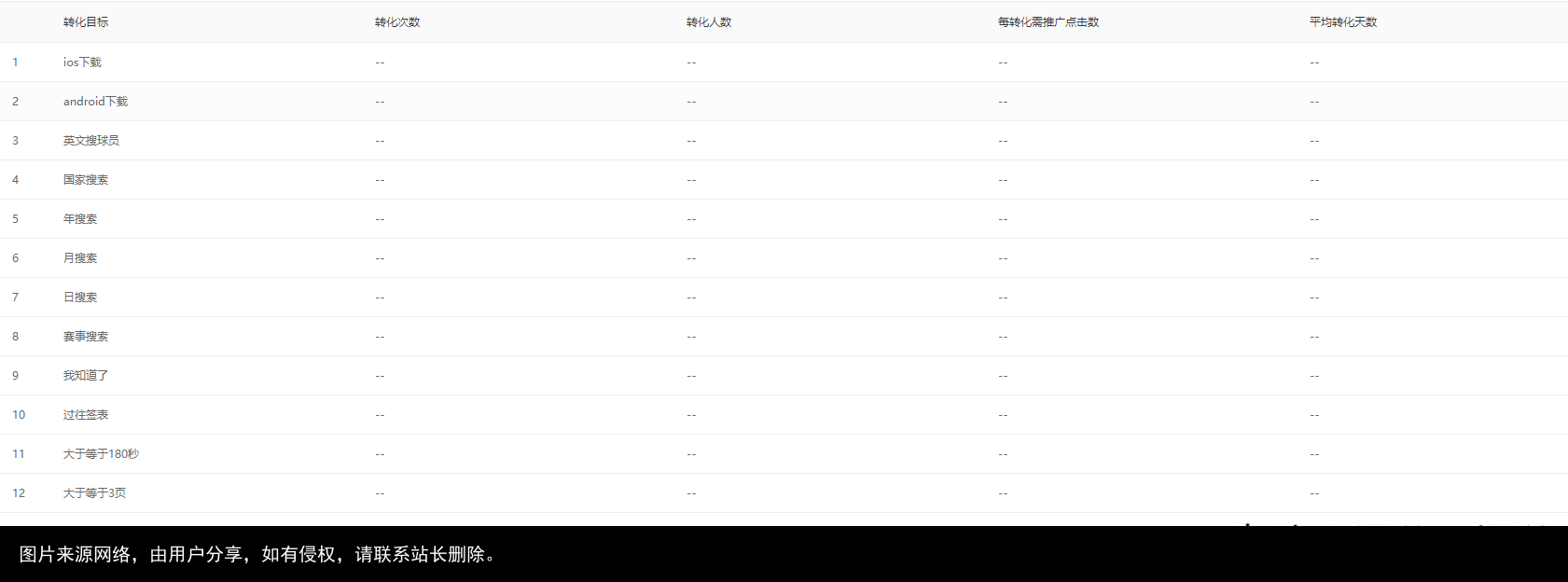1568x582 pixels.
Task: Open the 赛事搜索 row label
Action: (x=86, y=337)
